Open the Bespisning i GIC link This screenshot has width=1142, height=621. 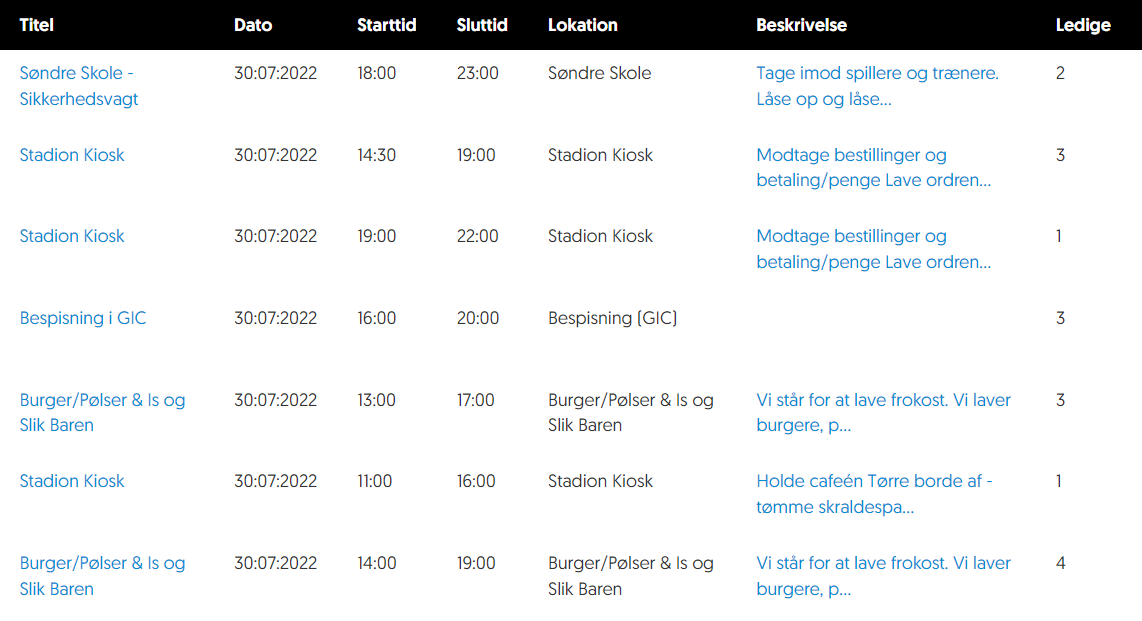tap(83, 318)
